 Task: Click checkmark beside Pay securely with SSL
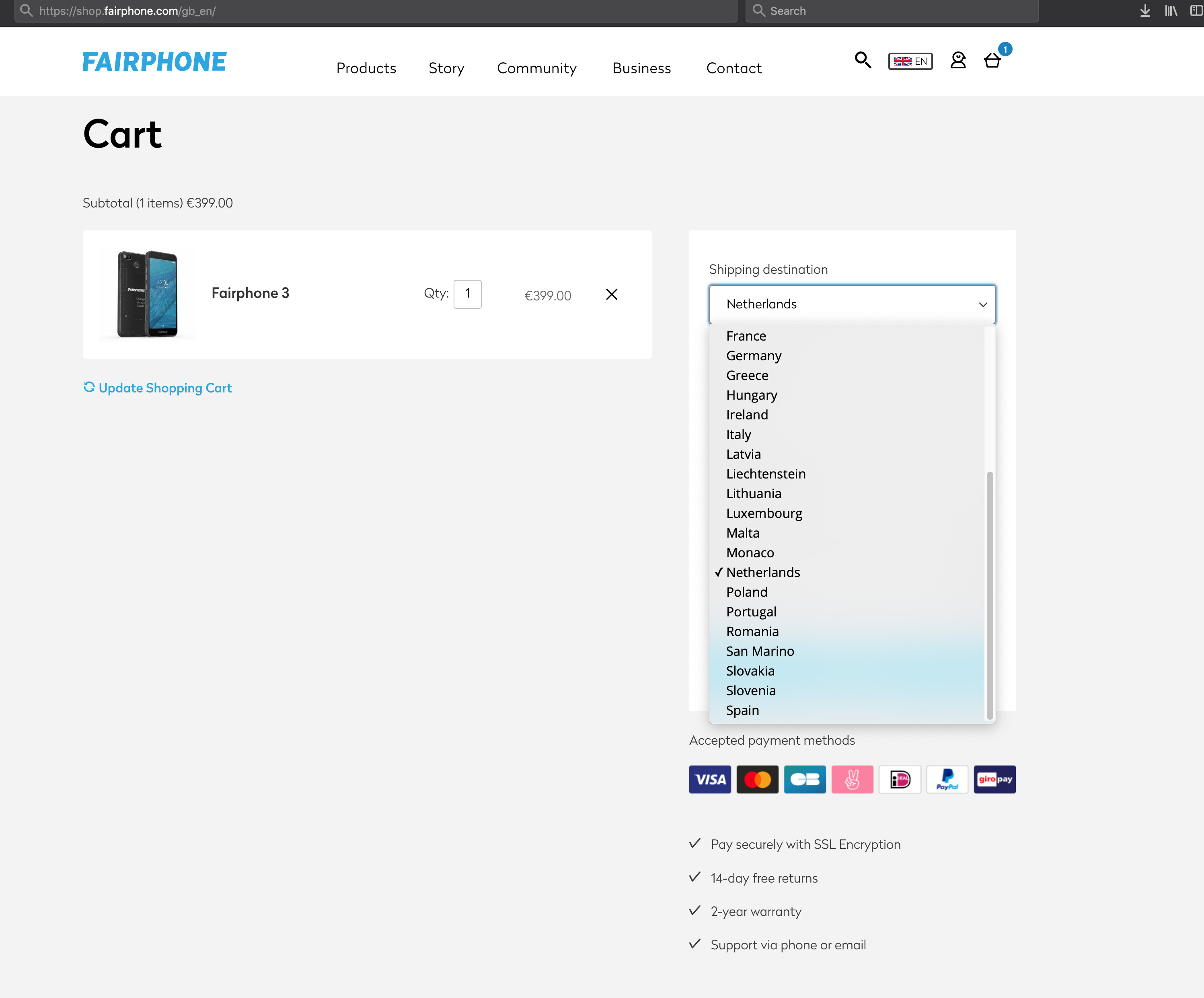695,843
